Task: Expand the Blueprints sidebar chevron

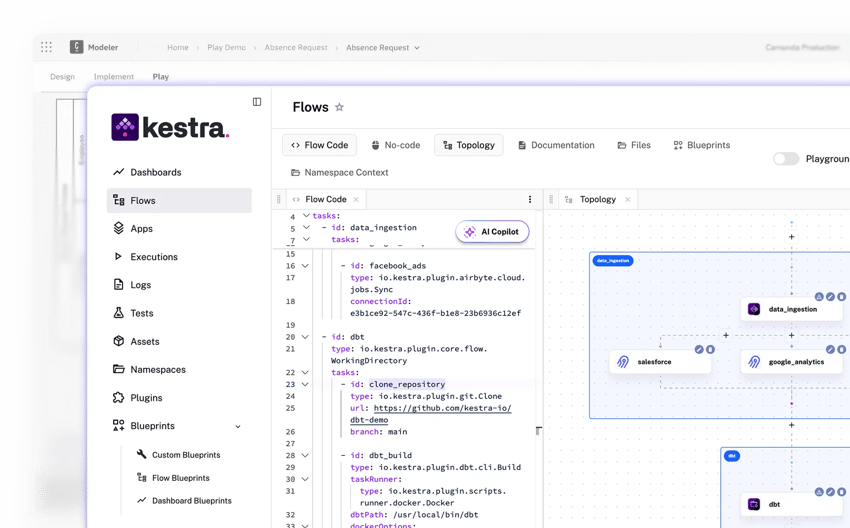Action: (238, 426)
